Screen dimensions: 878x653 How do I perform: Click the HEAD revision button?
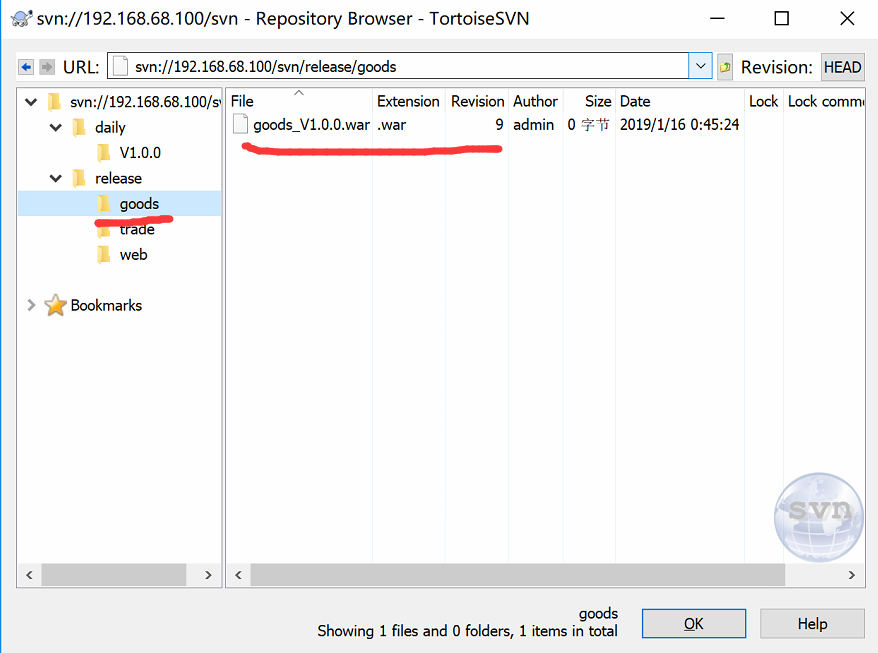[x=843, y=67]
